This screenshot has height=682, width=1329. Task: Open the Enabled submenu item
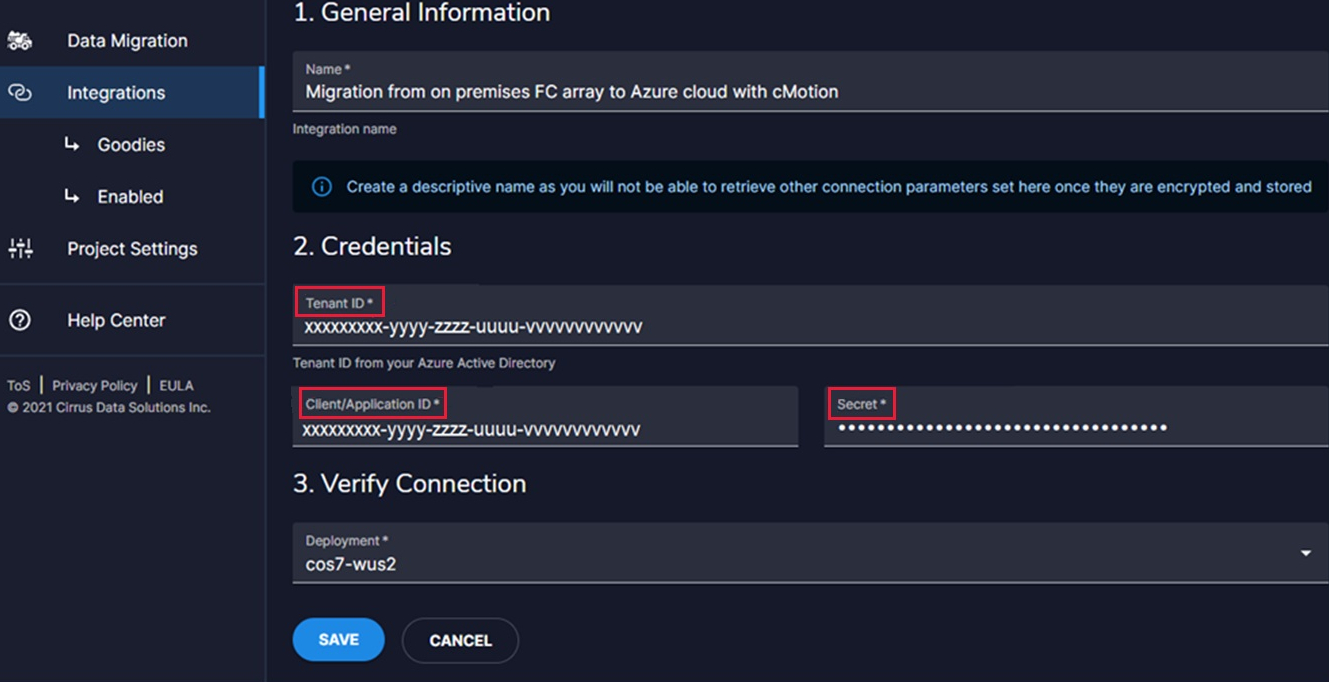pos(130,197)
